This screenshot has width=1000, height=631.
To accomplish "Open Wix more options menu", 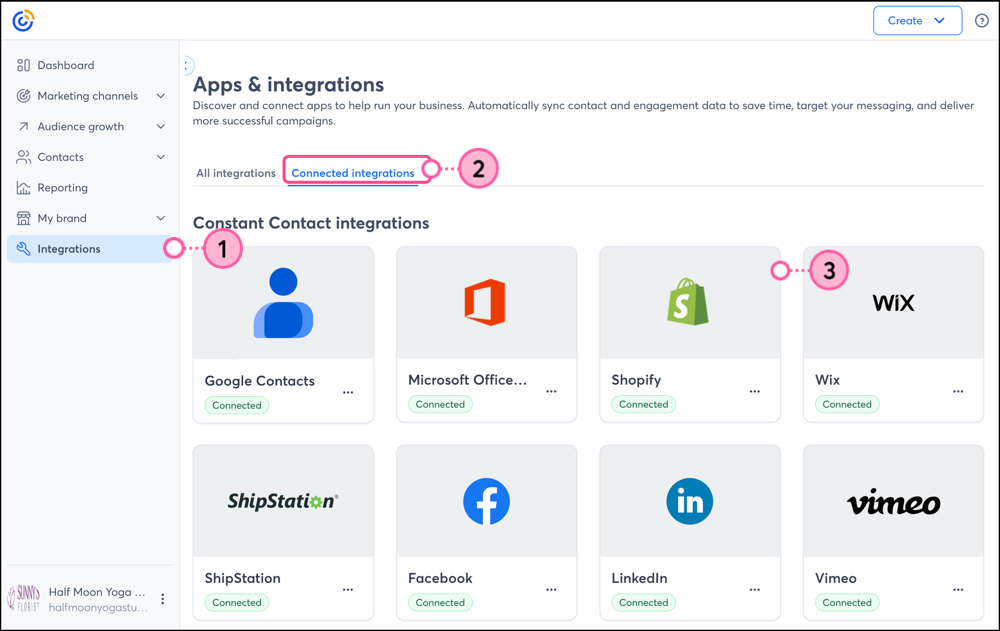I will [x=958, y=391].
